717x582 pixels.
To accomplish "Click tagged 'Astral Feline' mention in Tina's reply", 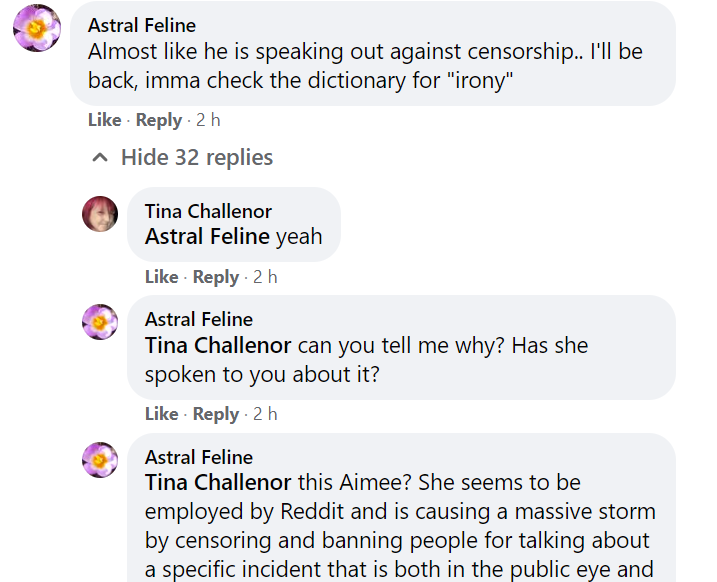I will click(x=207, y=237).
